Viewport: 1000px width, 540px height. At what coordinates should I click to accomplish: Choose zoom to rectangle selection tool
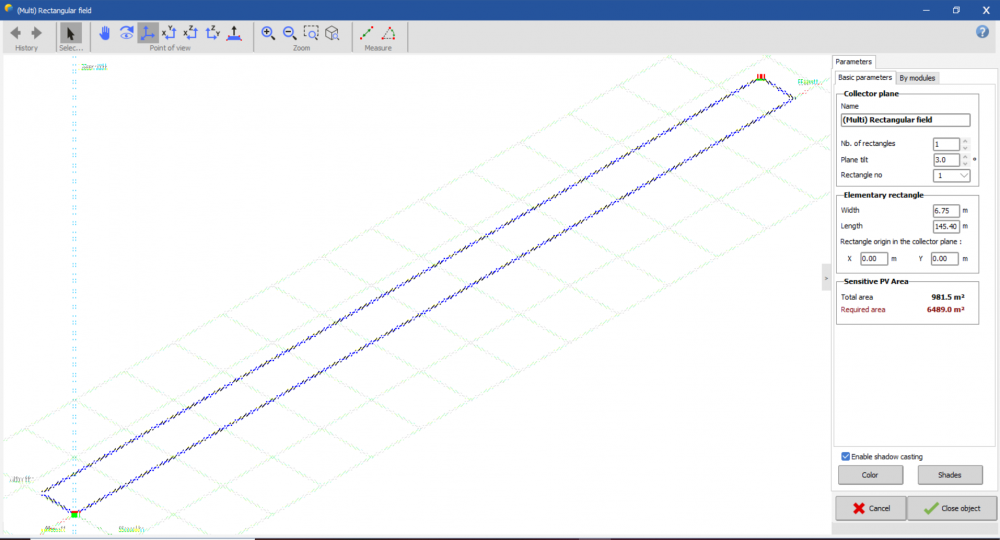pyautogui.click(x=311, y=33)
